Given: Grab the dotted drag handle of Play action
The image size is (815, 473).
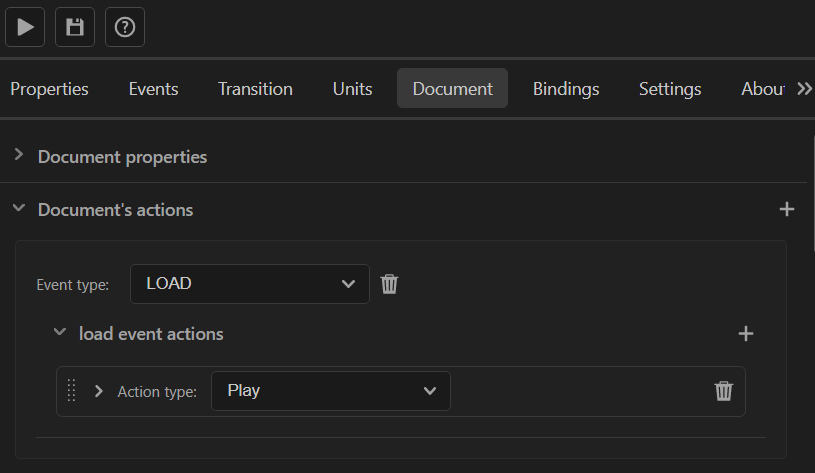Looking at the screenshot, I should click(x=72, y=390).
